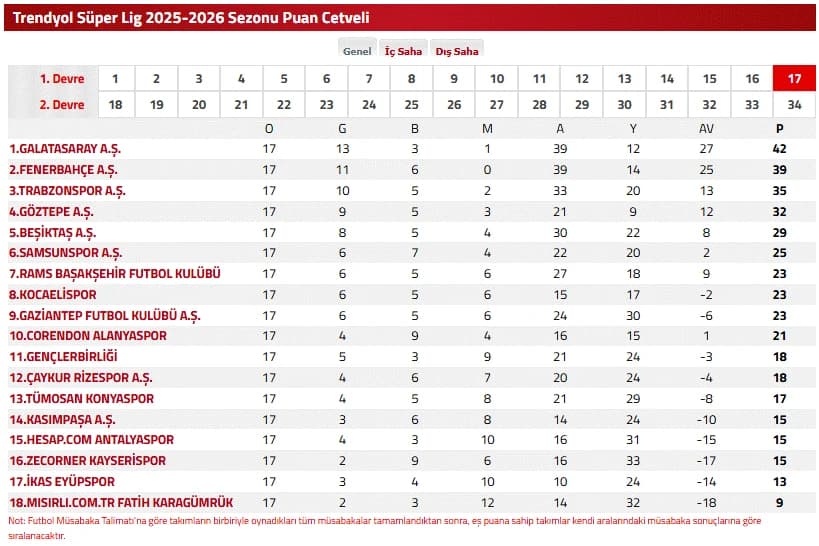This screenshot has width=819, height=546.
Task: Open the Fenerbahçe A.Ş. team link
Action: point(63,170)
